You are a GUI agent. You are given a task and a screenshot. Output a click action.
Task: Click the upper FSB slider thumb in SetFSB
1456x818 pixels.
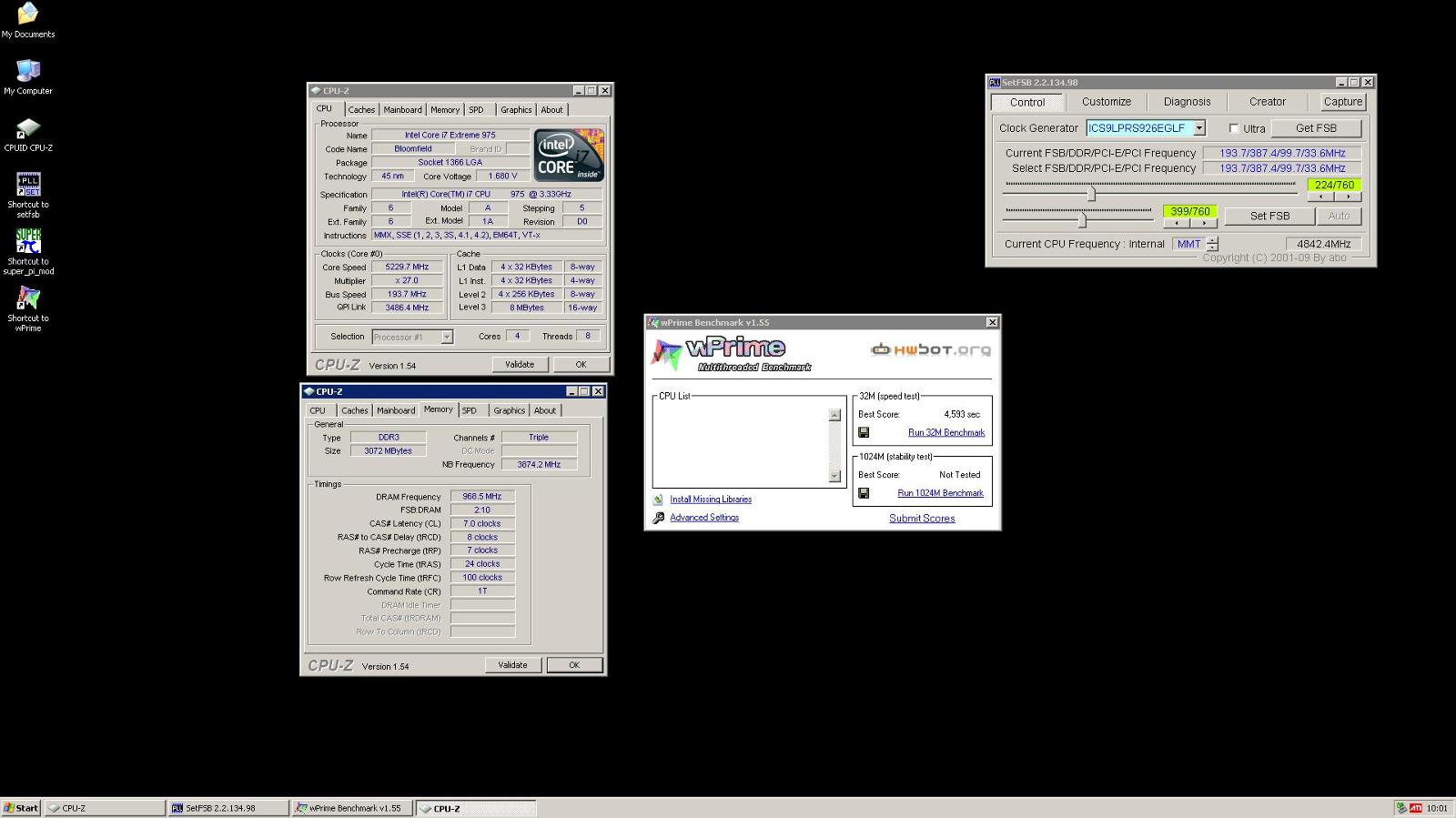coord(1091,193)
